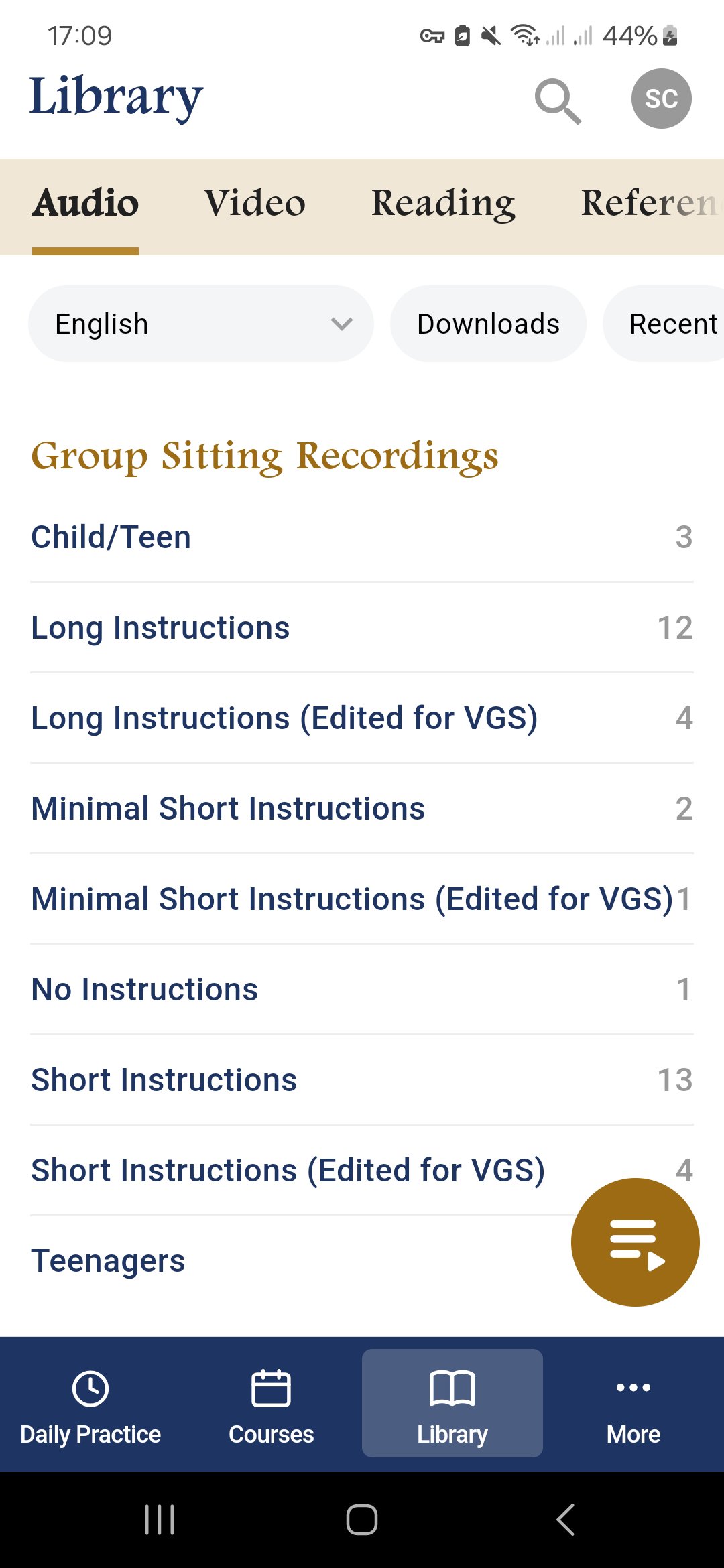Select the Audio tab
The height and width of the screenshot is (1568, 724).
coord(85,203)
